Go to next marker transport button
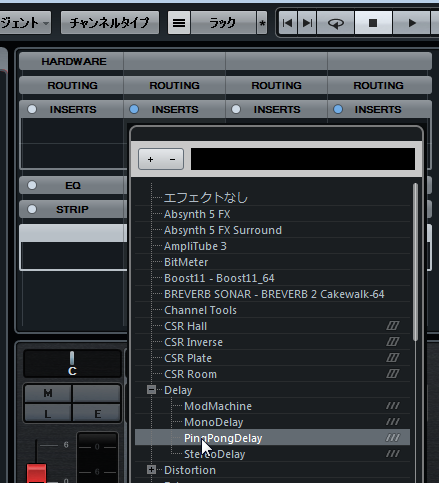Screen dimensions: 439x483 tap(307, 23)
